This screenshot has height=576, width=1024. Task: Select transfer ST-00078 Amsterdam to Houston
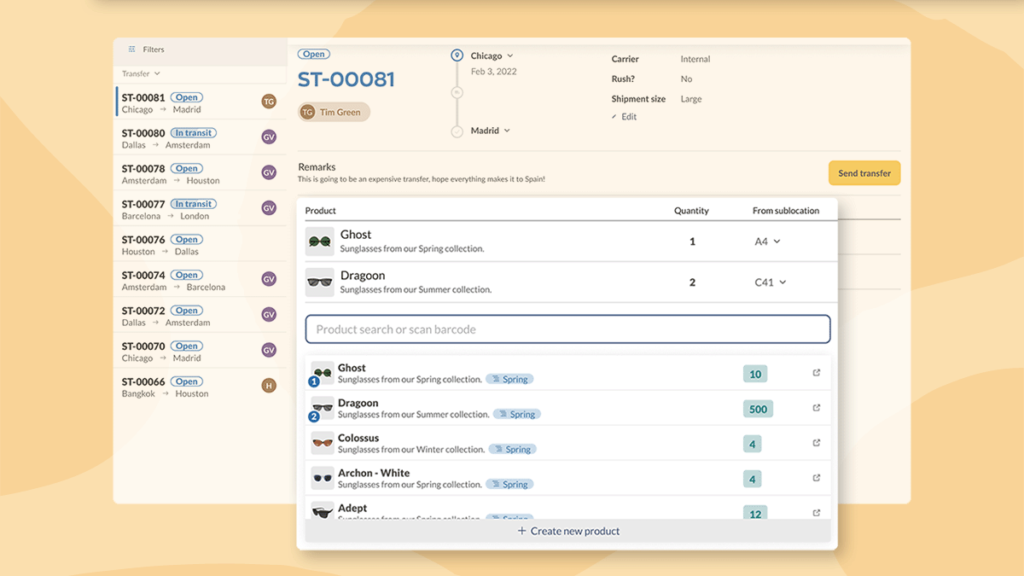200,174
